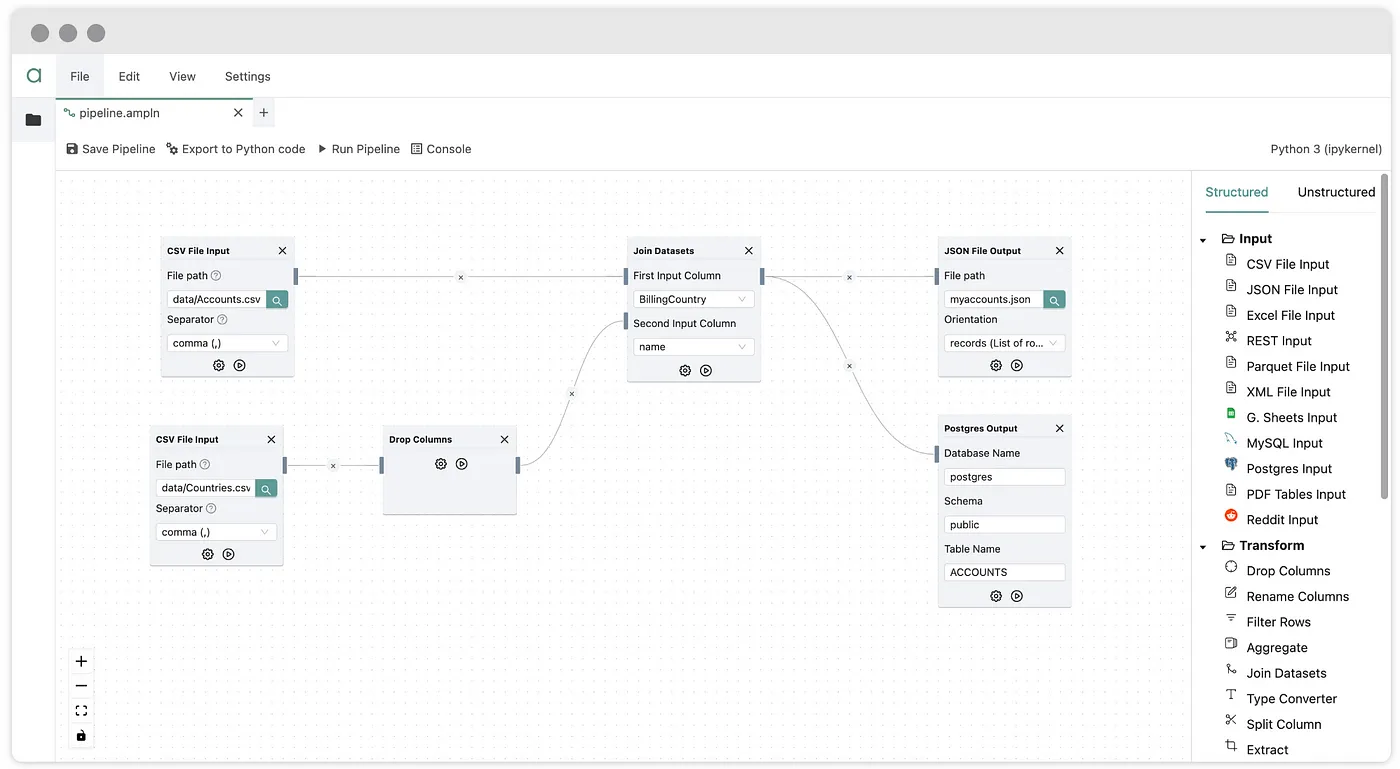This screenshot has height=769, width=1400.
Task: Run the Postgres Output node
Action: (1017, 596)
